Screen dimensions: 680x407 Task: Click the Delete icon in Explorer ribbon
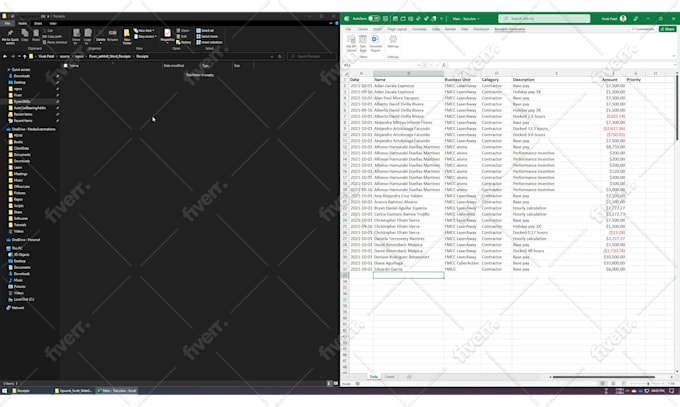pyautogui.click(x=101, y=36)
